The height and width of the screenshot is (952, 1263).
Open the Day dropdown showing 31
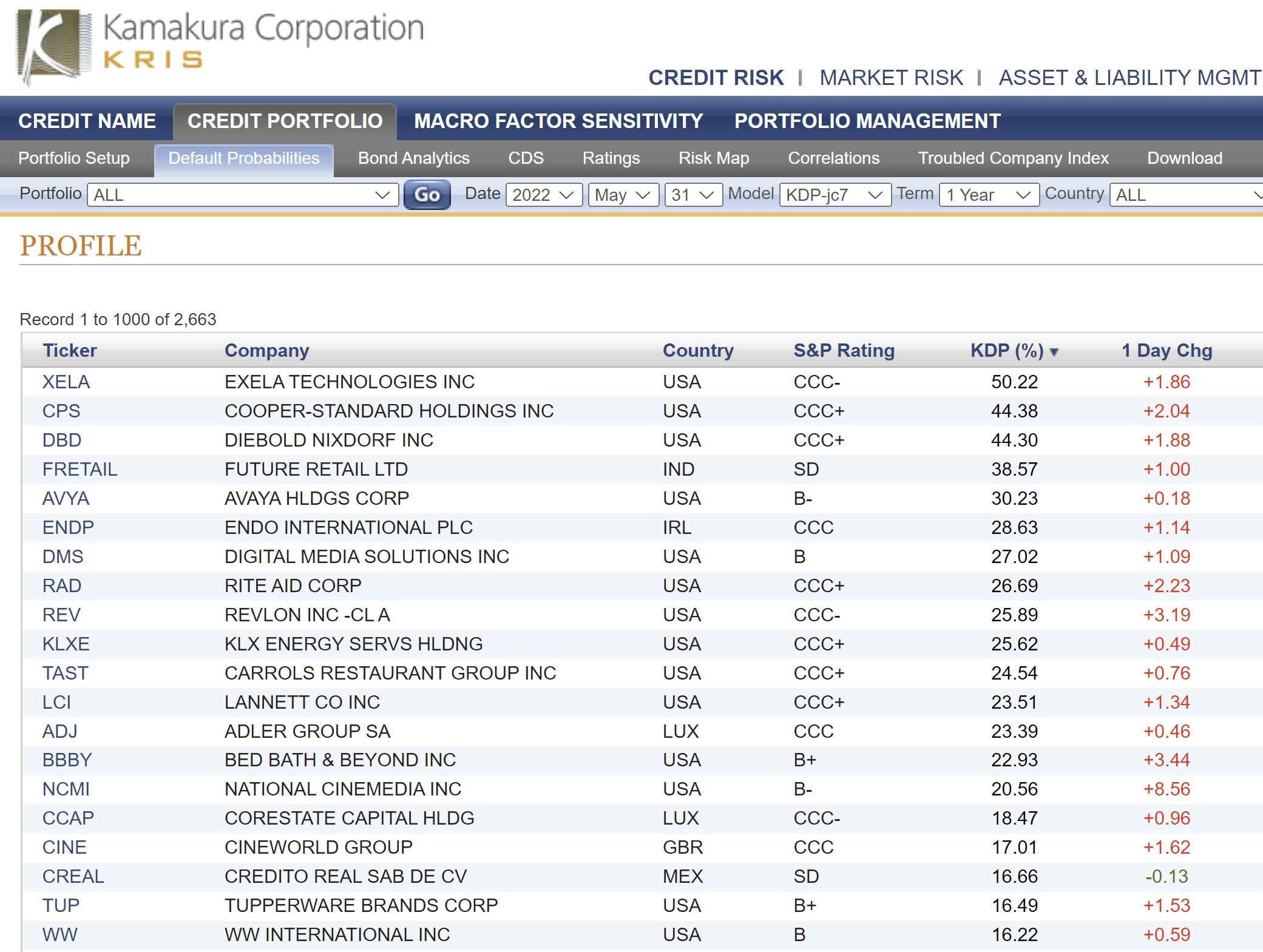692,195
